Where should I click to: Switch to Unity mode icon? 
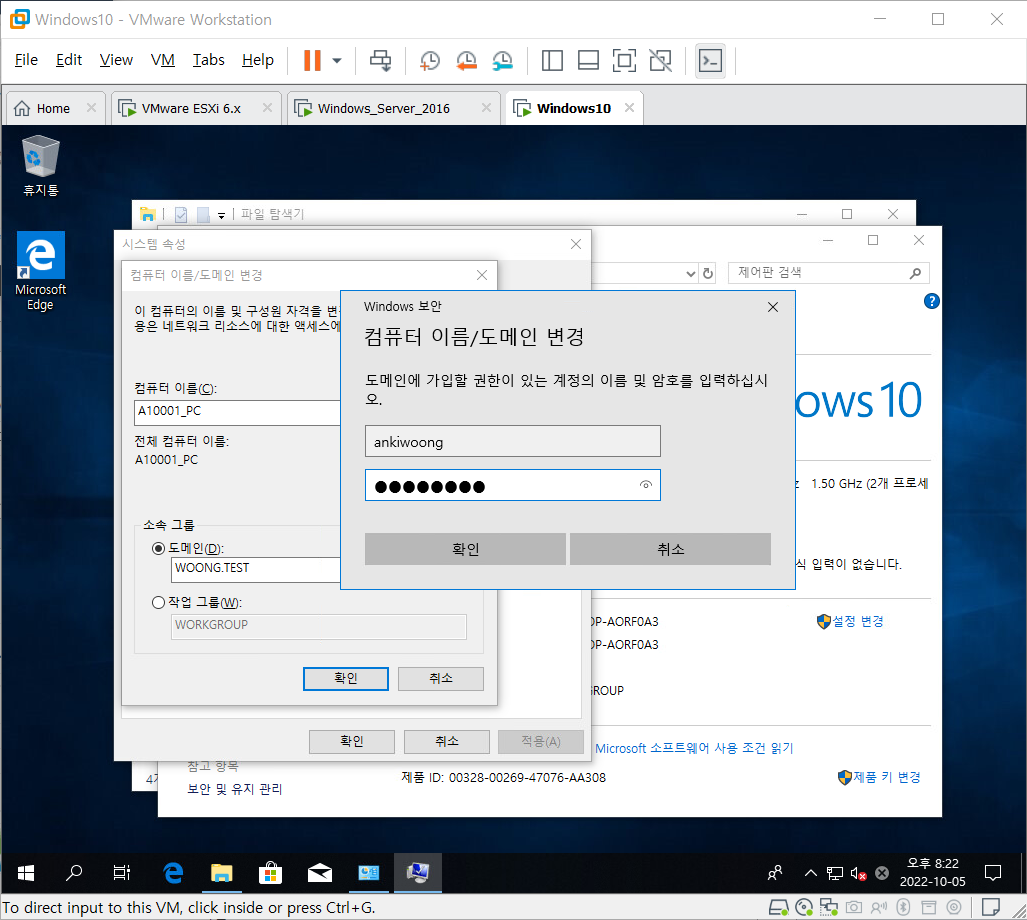click(660, 61)
